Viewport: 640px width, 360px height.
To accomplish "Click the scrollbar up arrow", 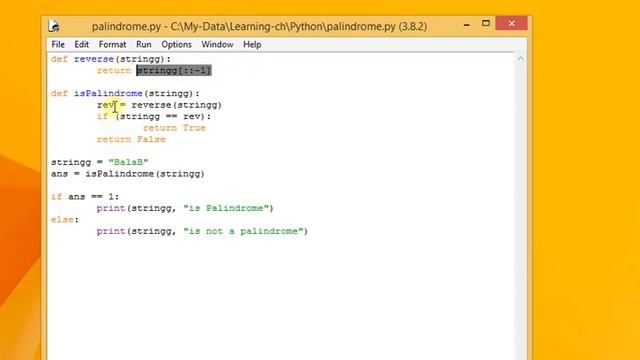I will (520, 59).
